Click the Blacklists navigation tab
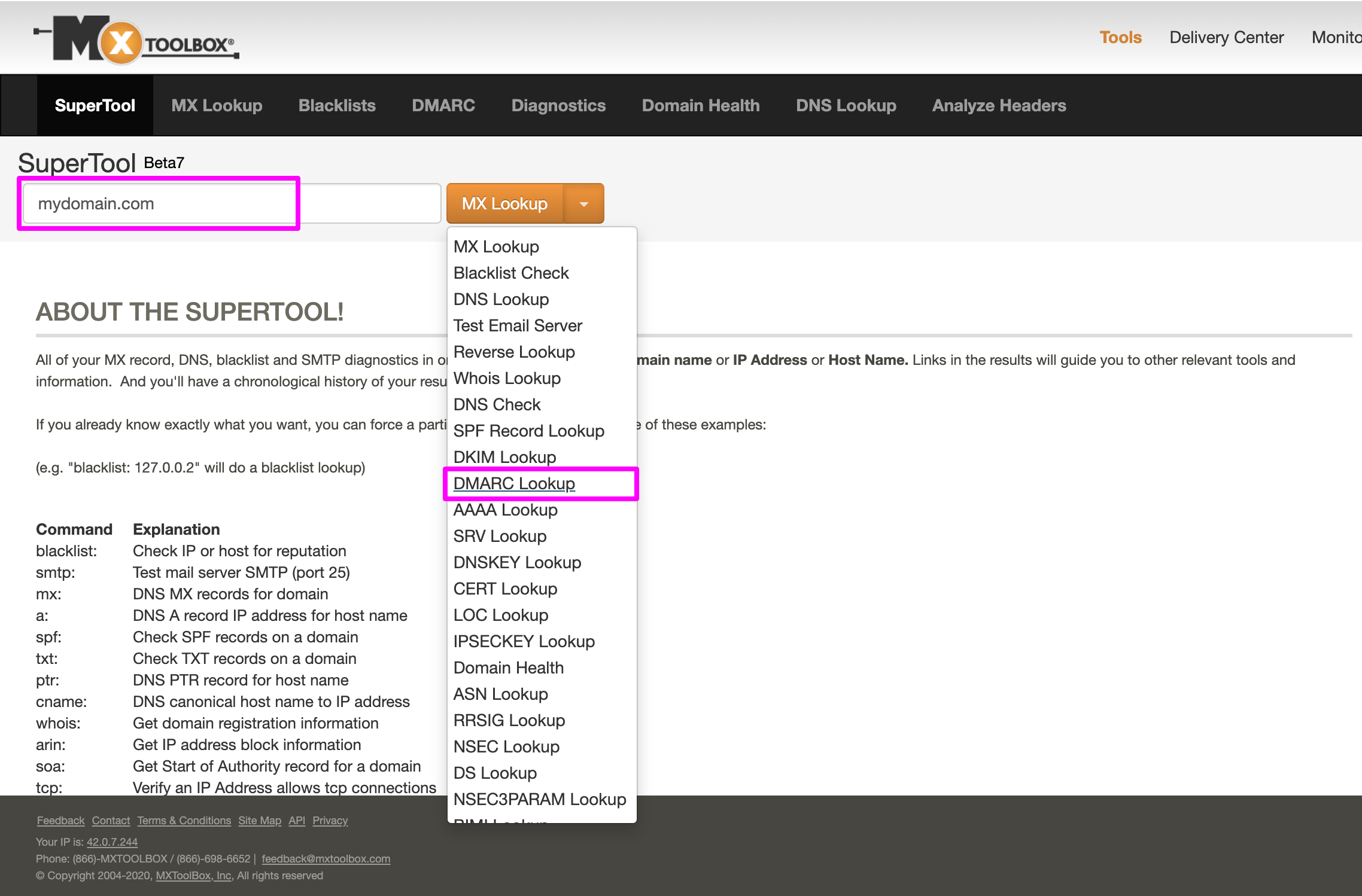The height and width of the screenshot is (896, 1362). pos(335,104)
